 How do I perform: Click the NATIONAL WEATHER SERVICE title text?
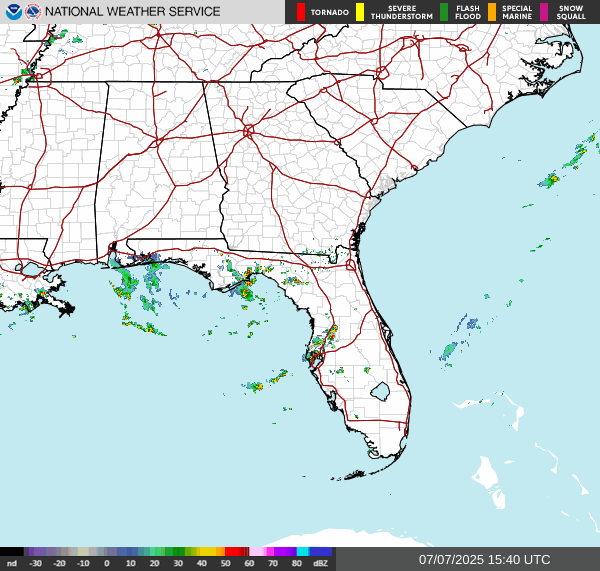(x=132, y=12)
